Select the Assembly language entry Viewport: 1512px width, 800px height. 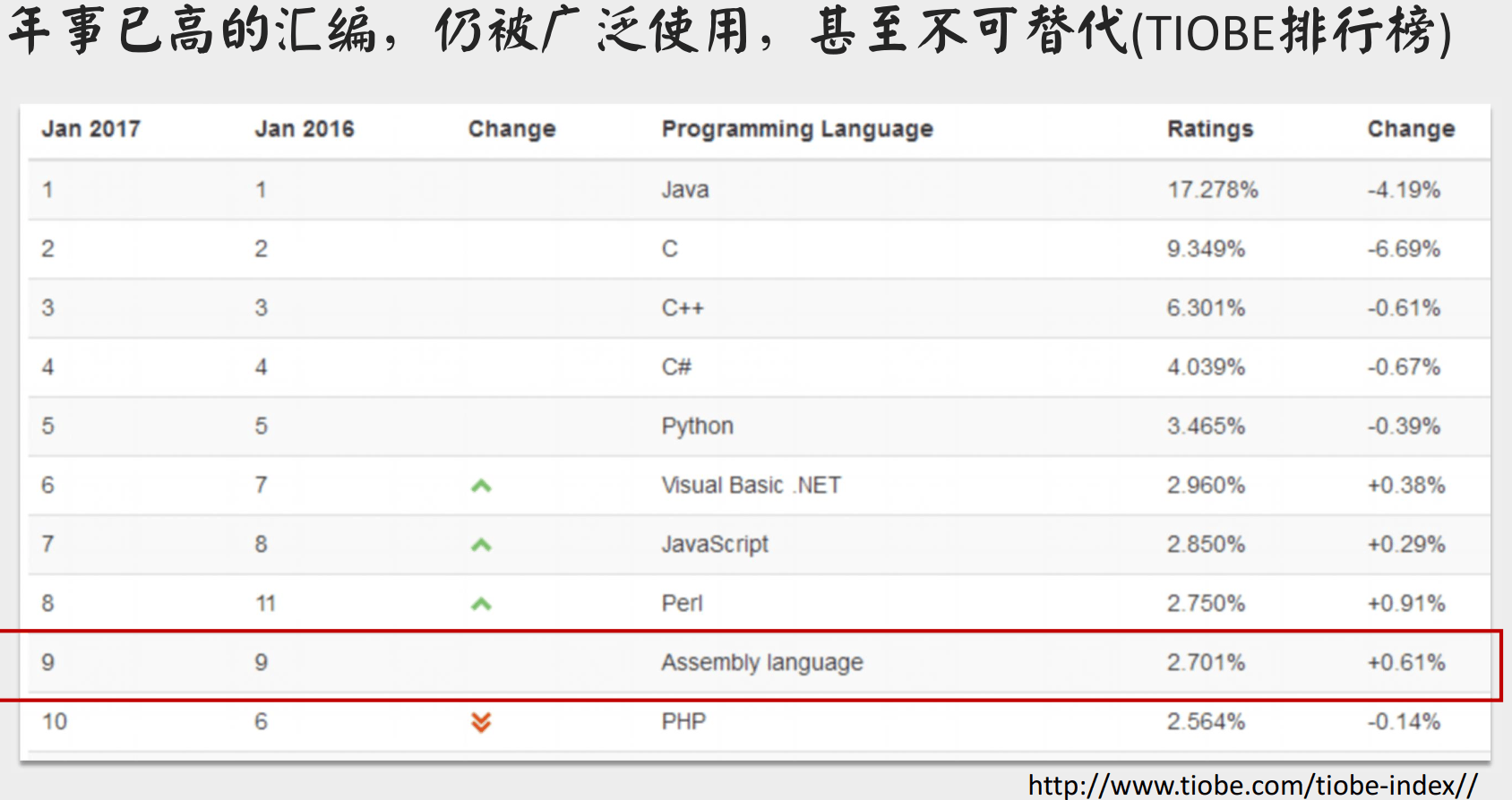(762, 663)
